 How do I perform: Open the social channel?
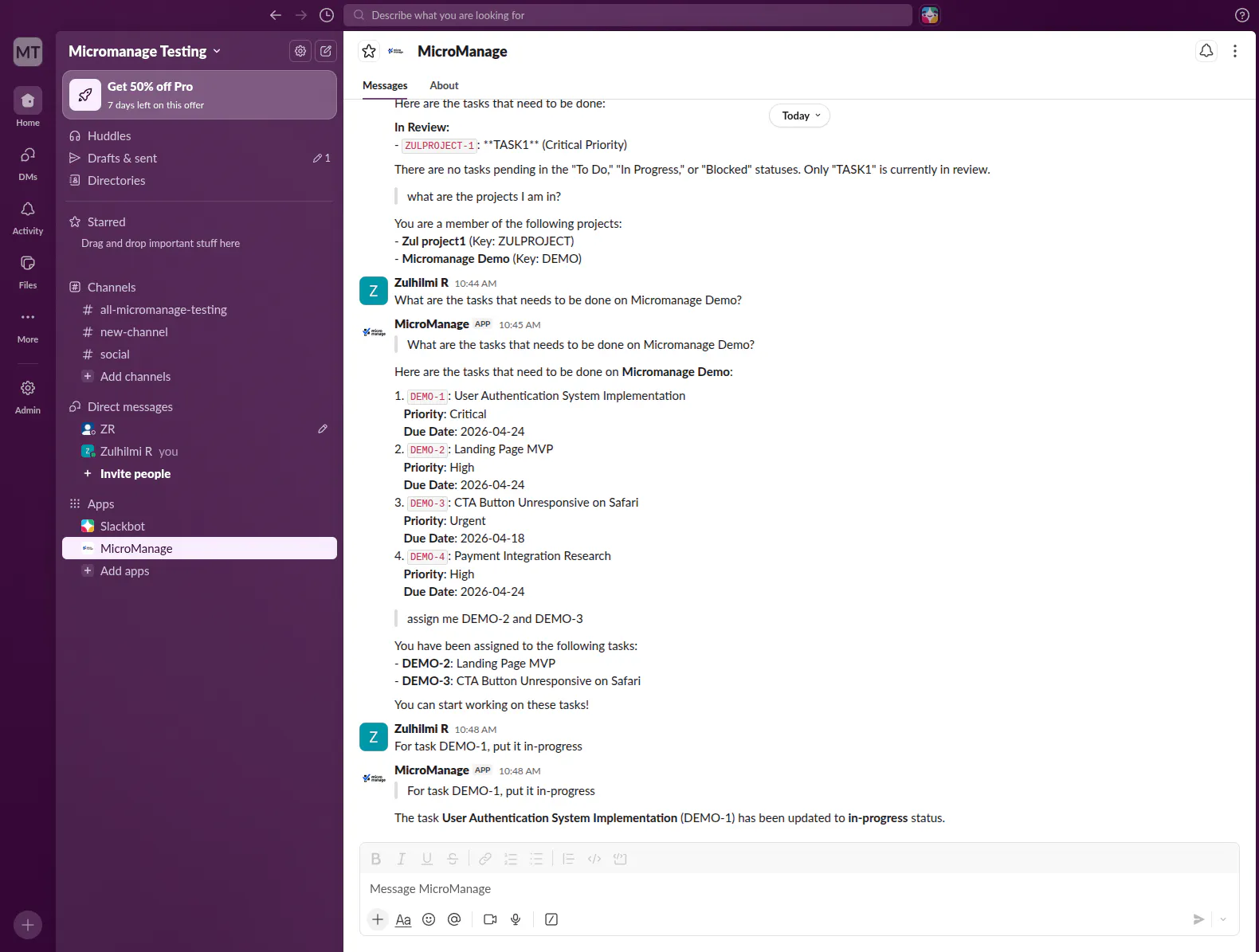tap(199, 354)
